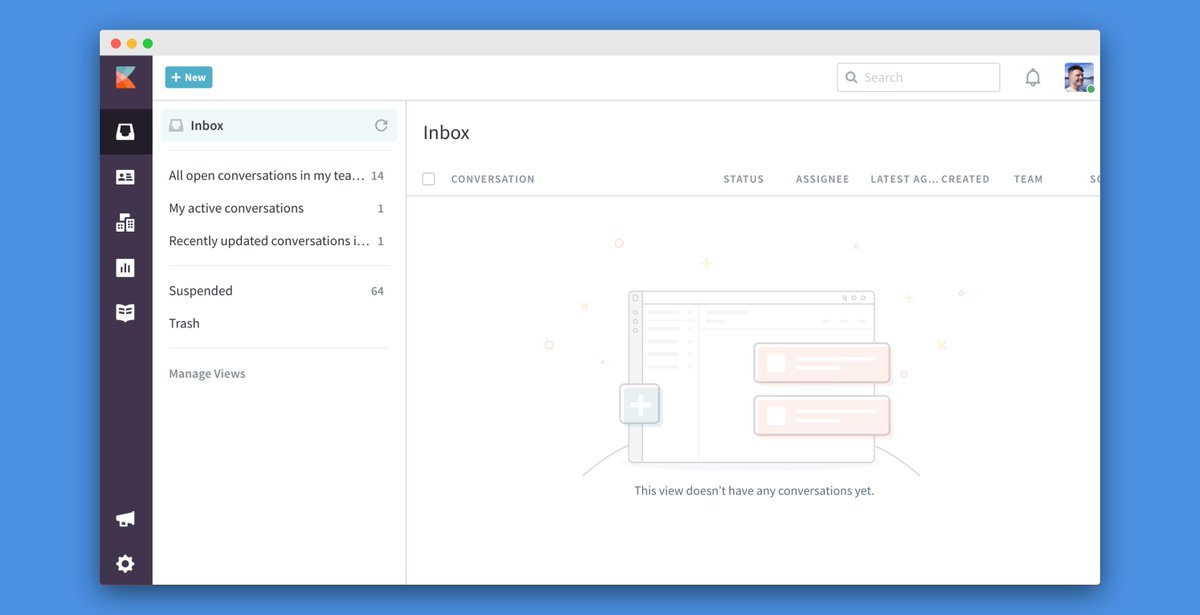Screen dimensions: 1200x615
Task: Click the + New button
Action: [x=188, y=77]
